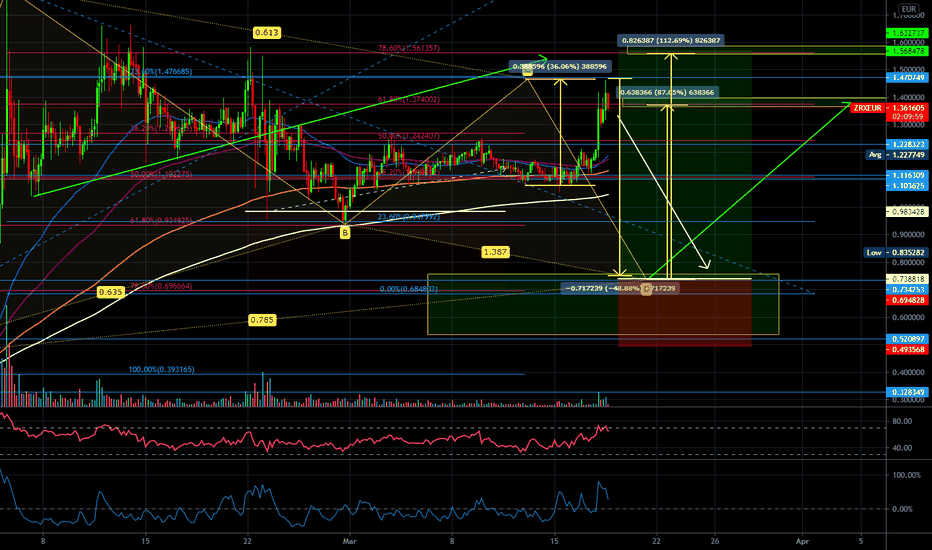Screen dimensions: 932x550
Task: Click the Low price marker label
Action: [x=874, y=253]
